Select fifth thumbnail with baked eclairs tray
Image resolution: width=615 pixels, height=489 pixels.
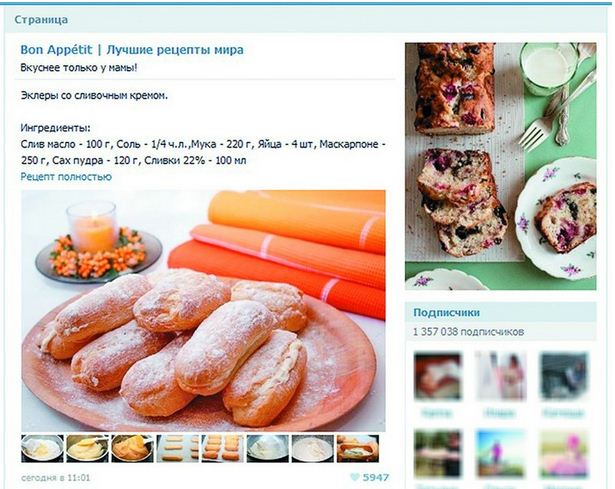(x=222, y=448)
